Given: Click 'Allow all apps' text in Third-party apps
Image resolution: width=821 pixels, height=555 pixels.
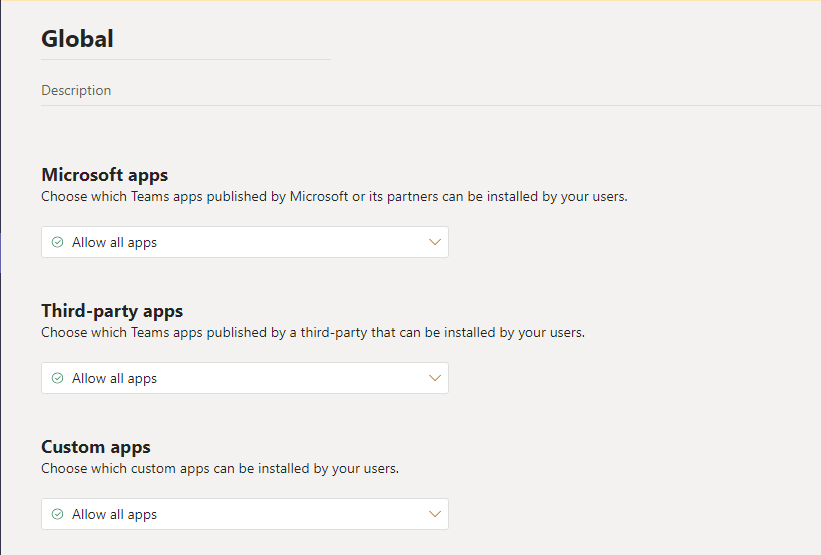Looking at the screenshot, I should 115,379.
